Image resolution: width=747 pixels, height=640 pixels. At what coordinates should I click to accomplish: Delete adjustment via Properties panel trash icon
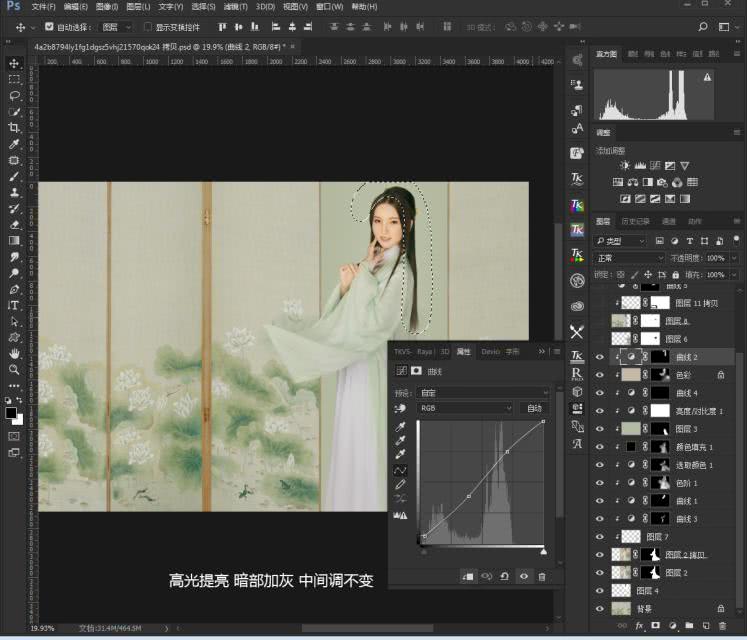click(x=542, y=576)
